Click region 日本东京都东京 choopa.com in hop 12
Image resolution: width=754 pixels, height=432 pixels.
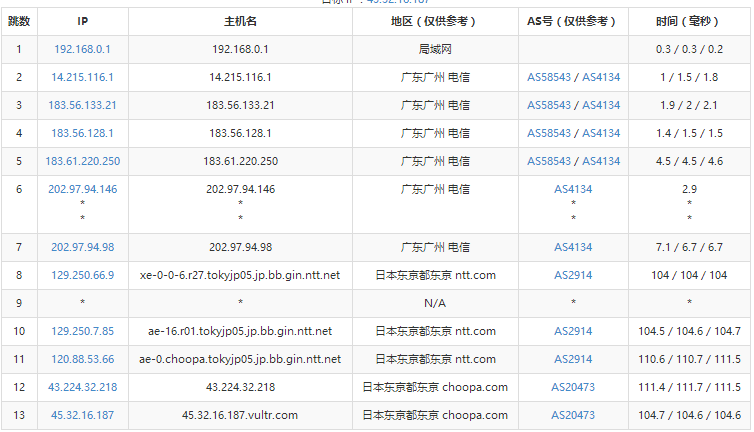coord(435,387)
